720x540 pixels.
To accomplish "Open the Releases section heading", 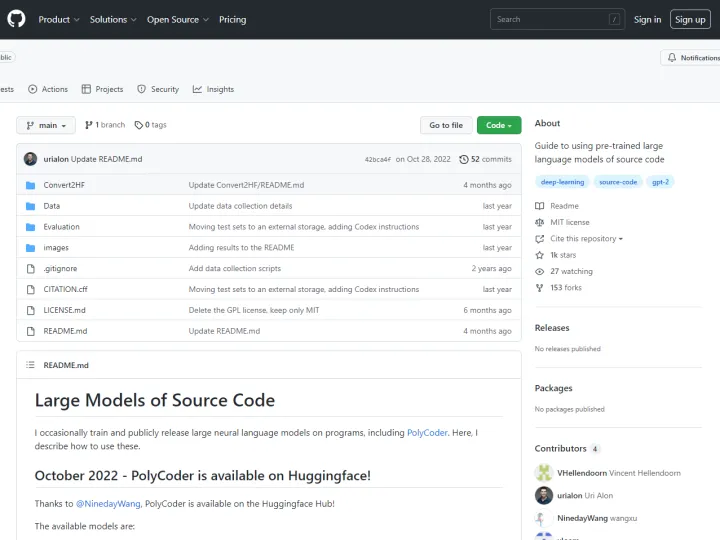I will pos(552,328).
